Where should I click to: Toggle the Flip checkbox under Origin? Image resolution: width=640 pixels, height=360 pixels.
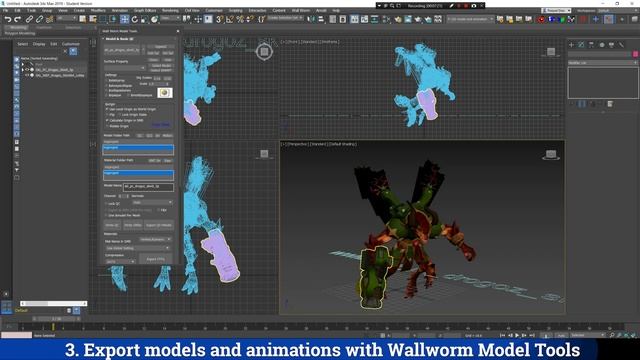[x=107, y=115]
